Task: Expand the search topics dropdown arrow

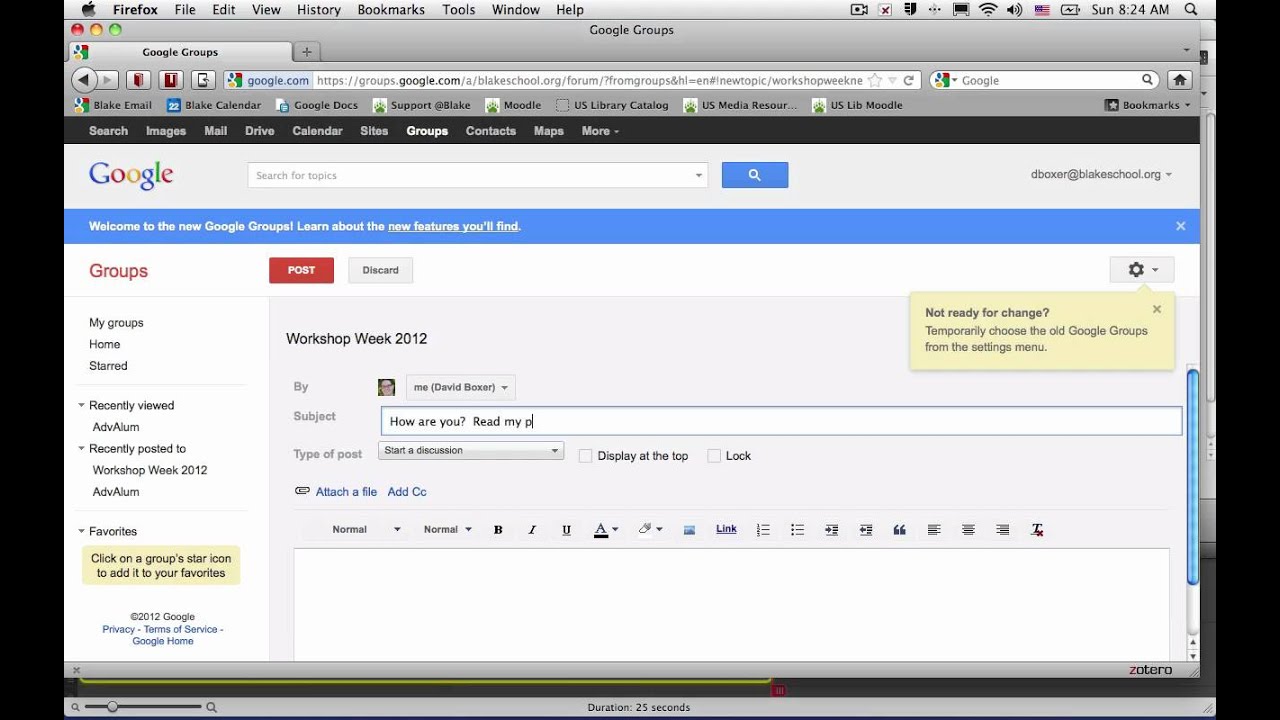Action: click(x=699, y=175)
